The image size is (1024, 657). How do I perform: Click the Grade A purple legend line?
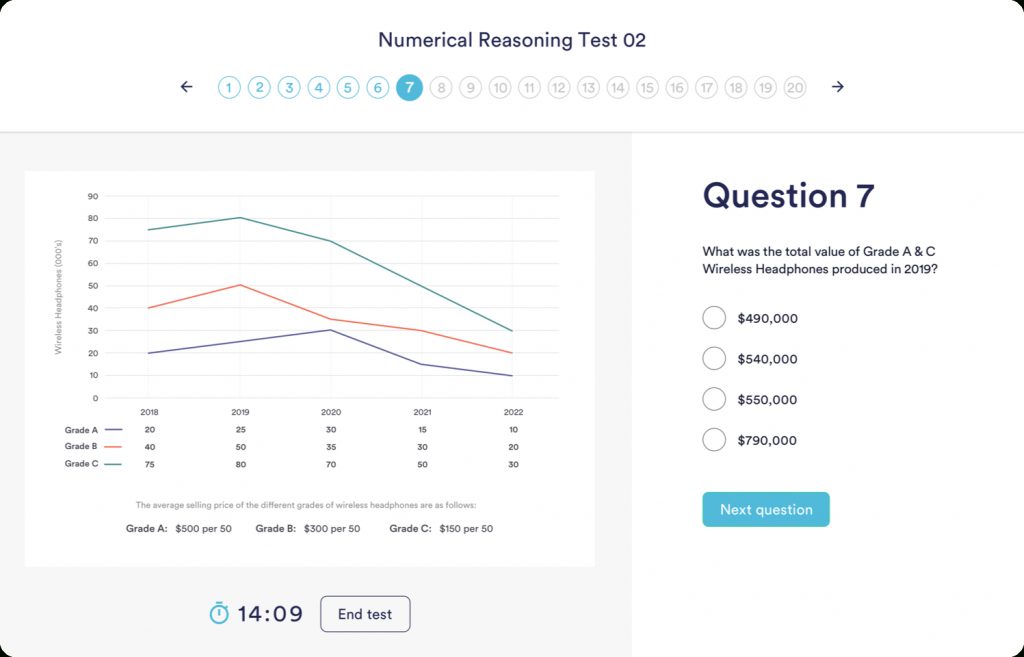[x=112, y=430]
